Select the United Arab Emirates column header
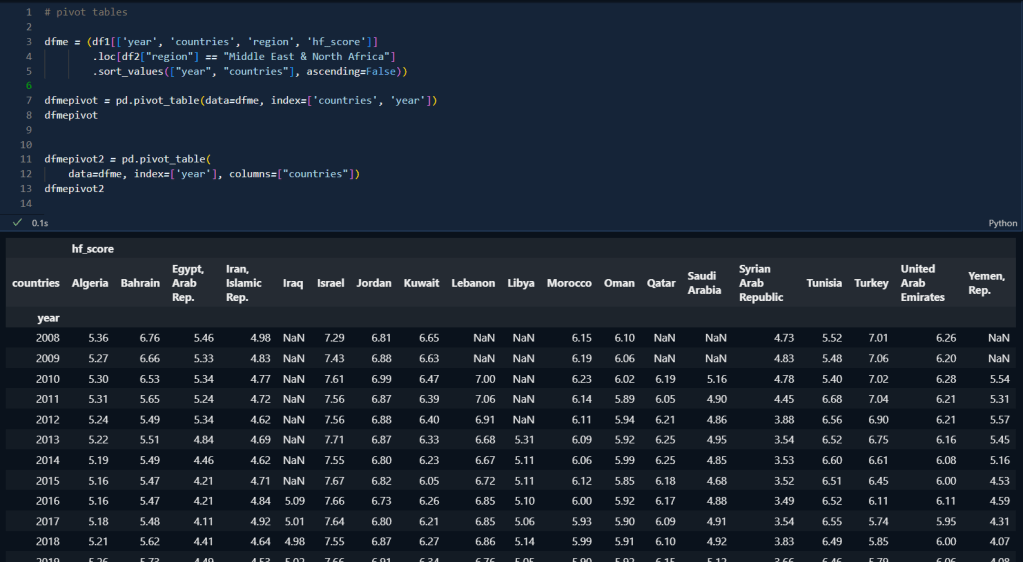Image resolution: width=1023 pixels, height=562 pixels. click(x=922, y=283)
